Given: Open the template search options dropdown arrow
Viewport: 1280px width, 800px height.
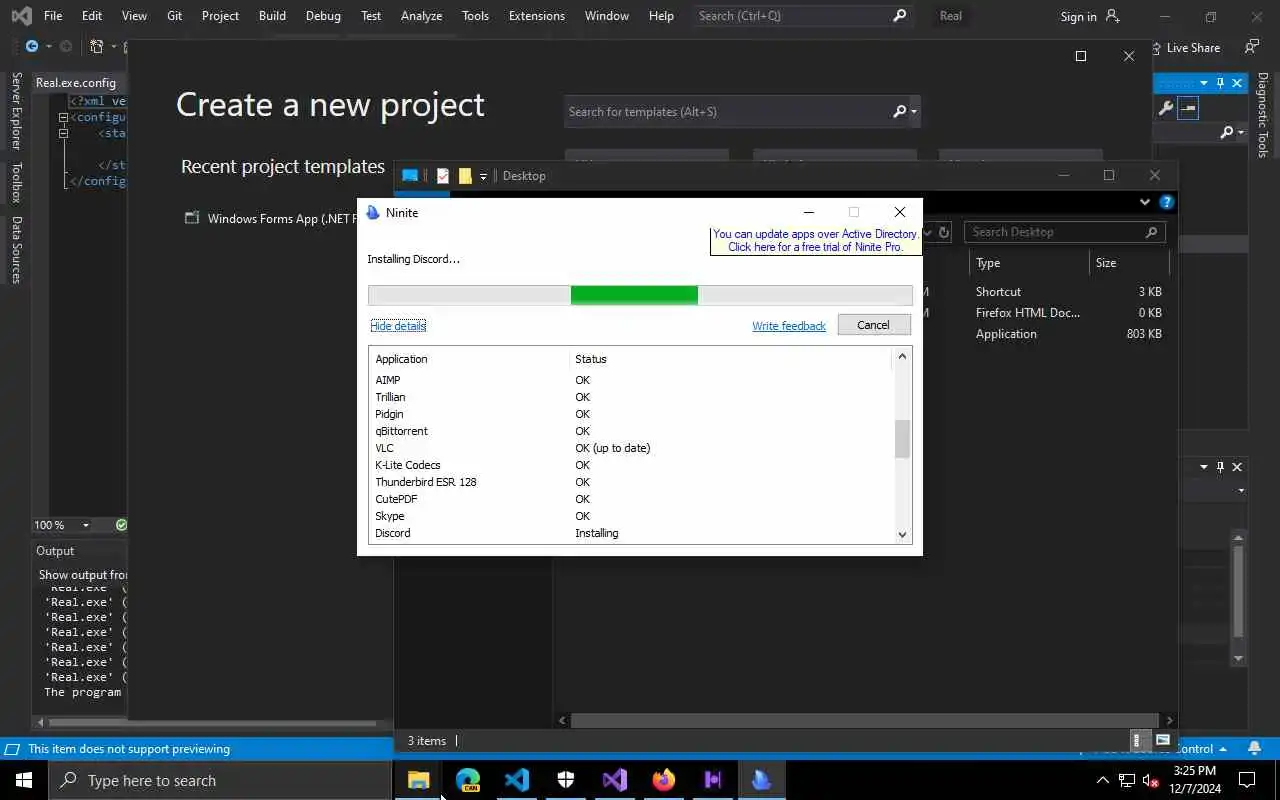Looking at the screenshot, I should point(914,112).
